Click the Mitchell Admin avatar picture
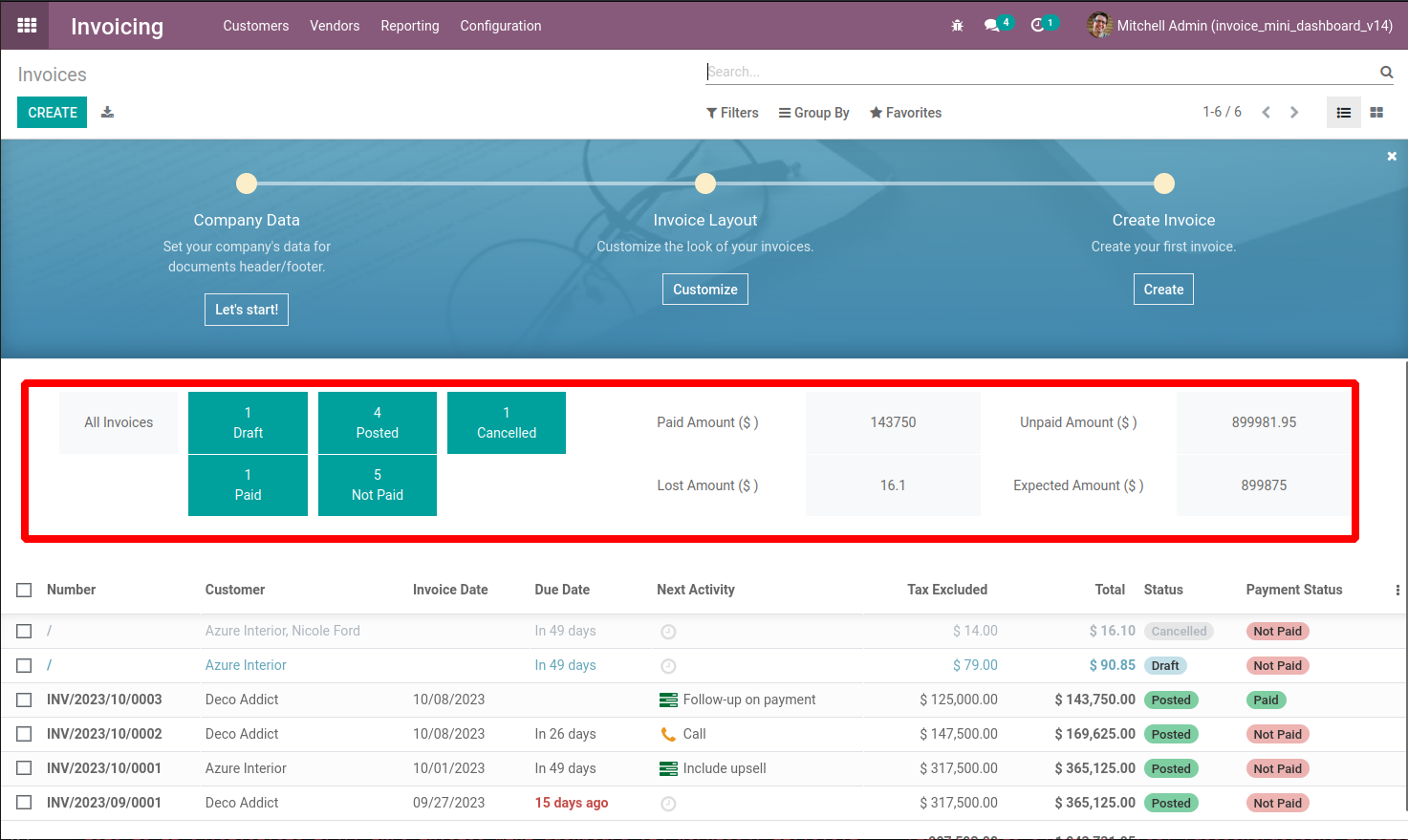The height and width of the screenshot is (840, 1408). point(1099,26)
